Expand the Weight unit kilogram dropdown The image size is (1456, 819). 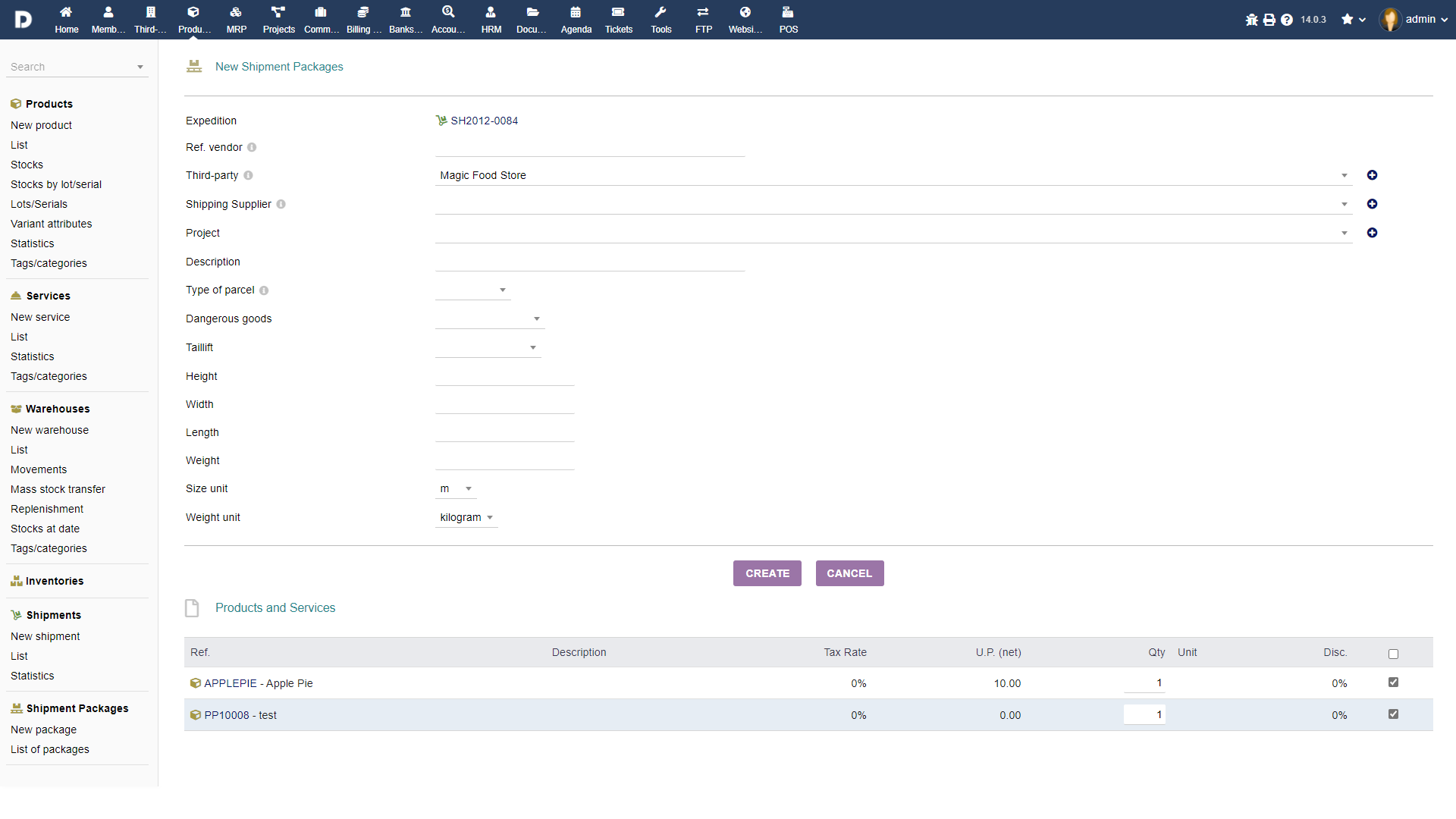click(x=466, y=518)
